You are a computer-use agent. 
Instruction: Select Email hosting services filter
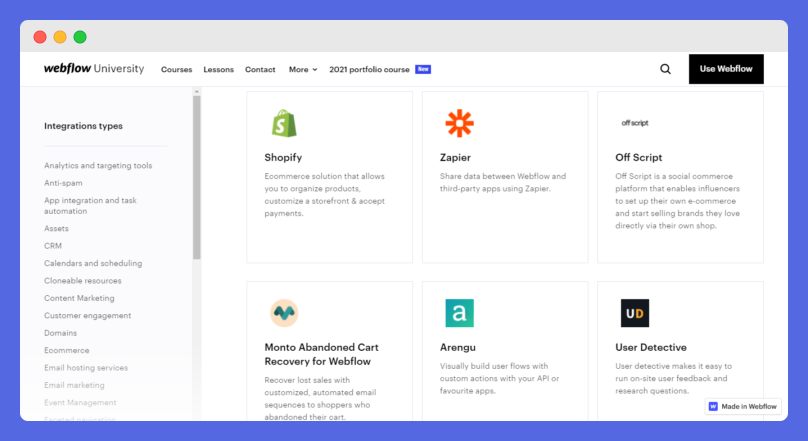click(x=86, y=368)
